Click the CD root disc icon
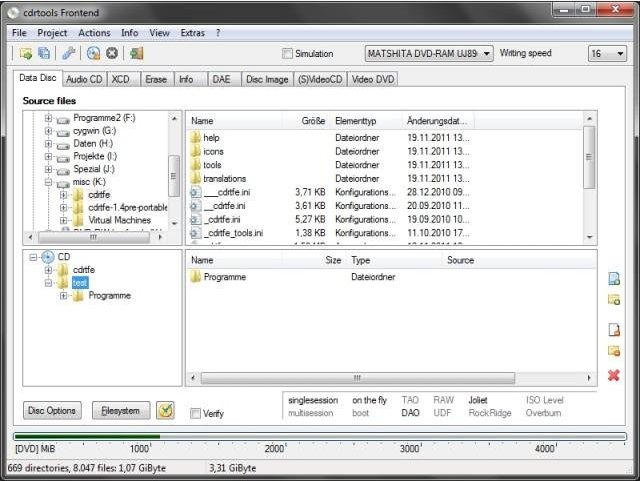The width and height of the screenshot is (640, 481). point(48,257)
